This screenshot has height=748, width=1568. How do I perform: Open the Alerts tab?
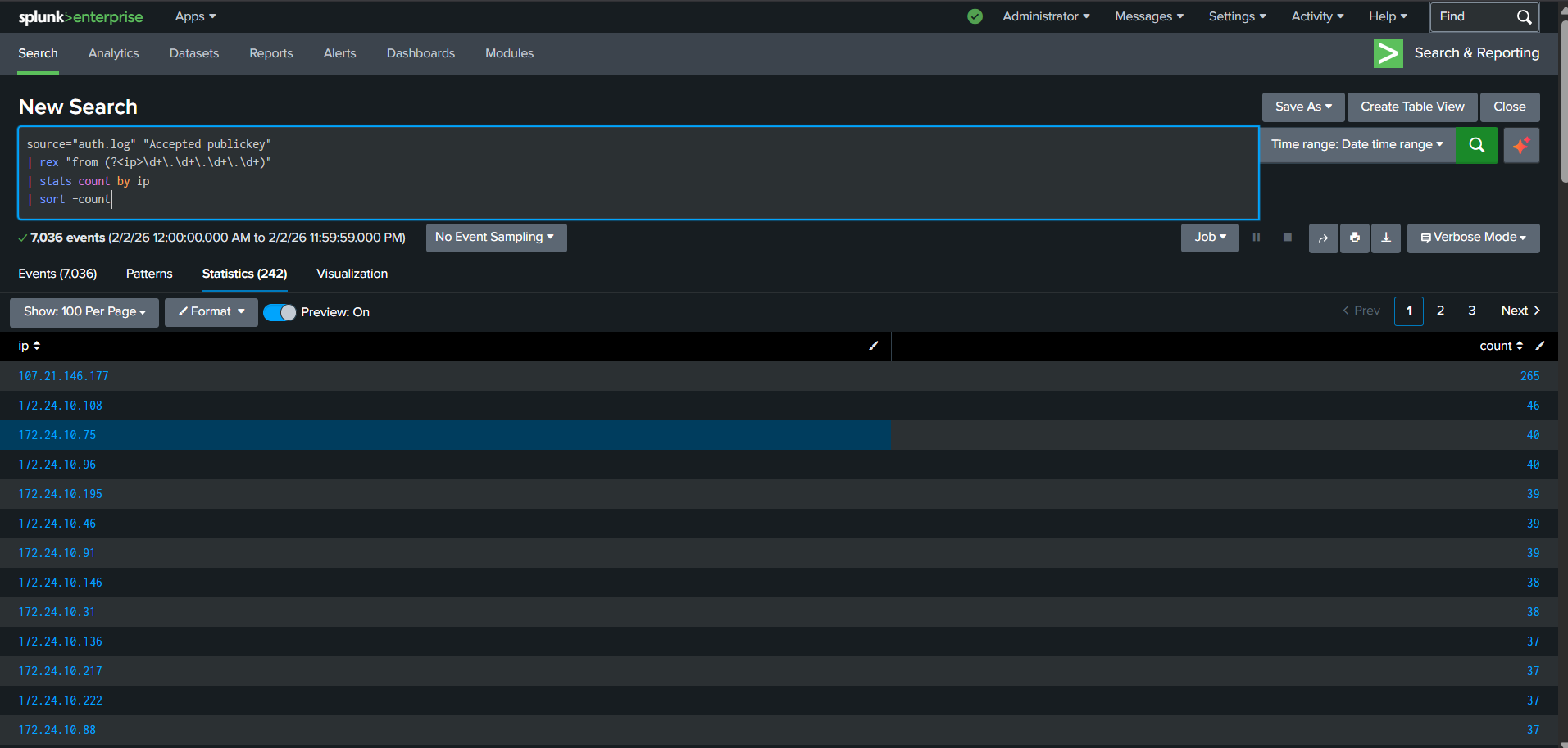coord(340,53)
